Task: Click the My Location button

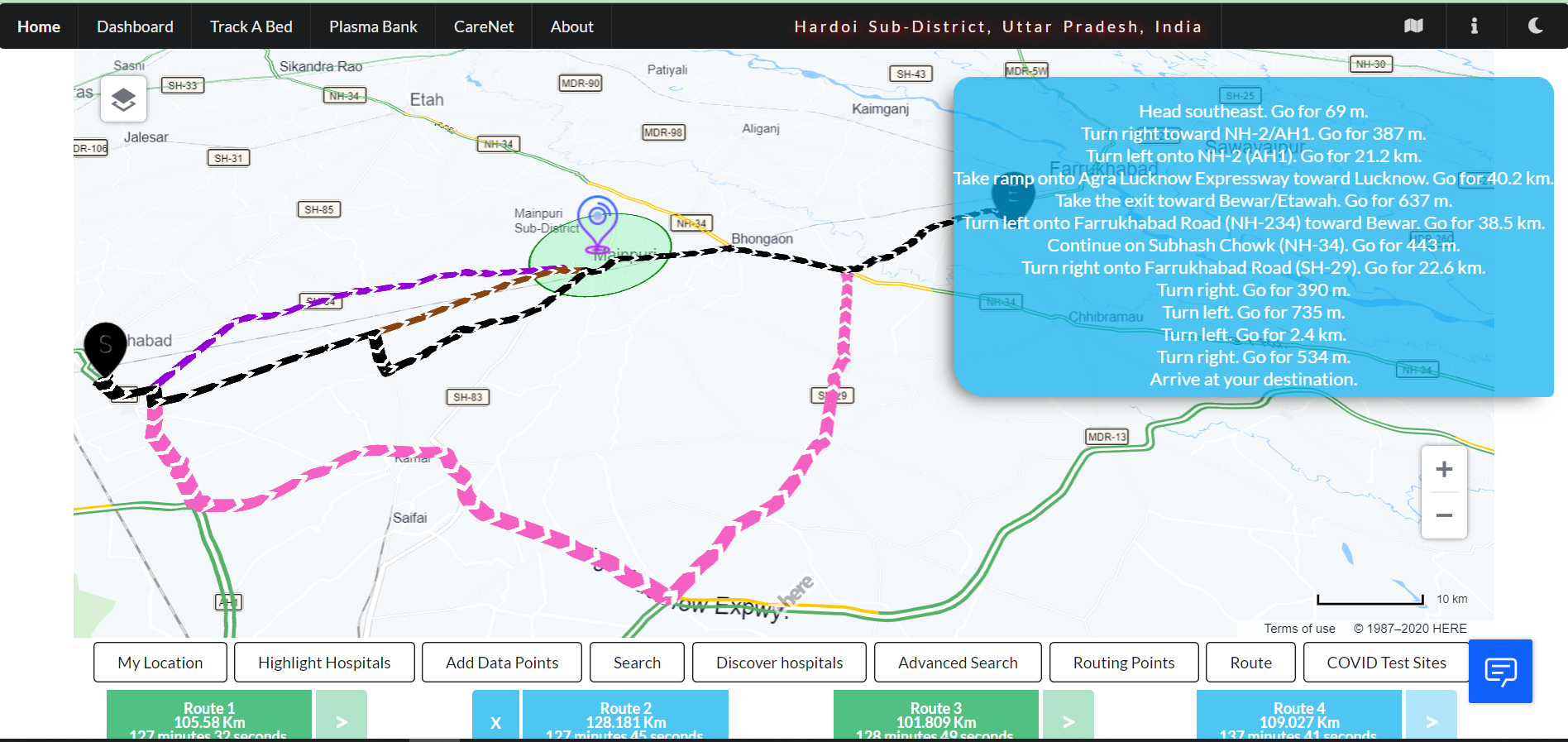Action: point(160,663)
